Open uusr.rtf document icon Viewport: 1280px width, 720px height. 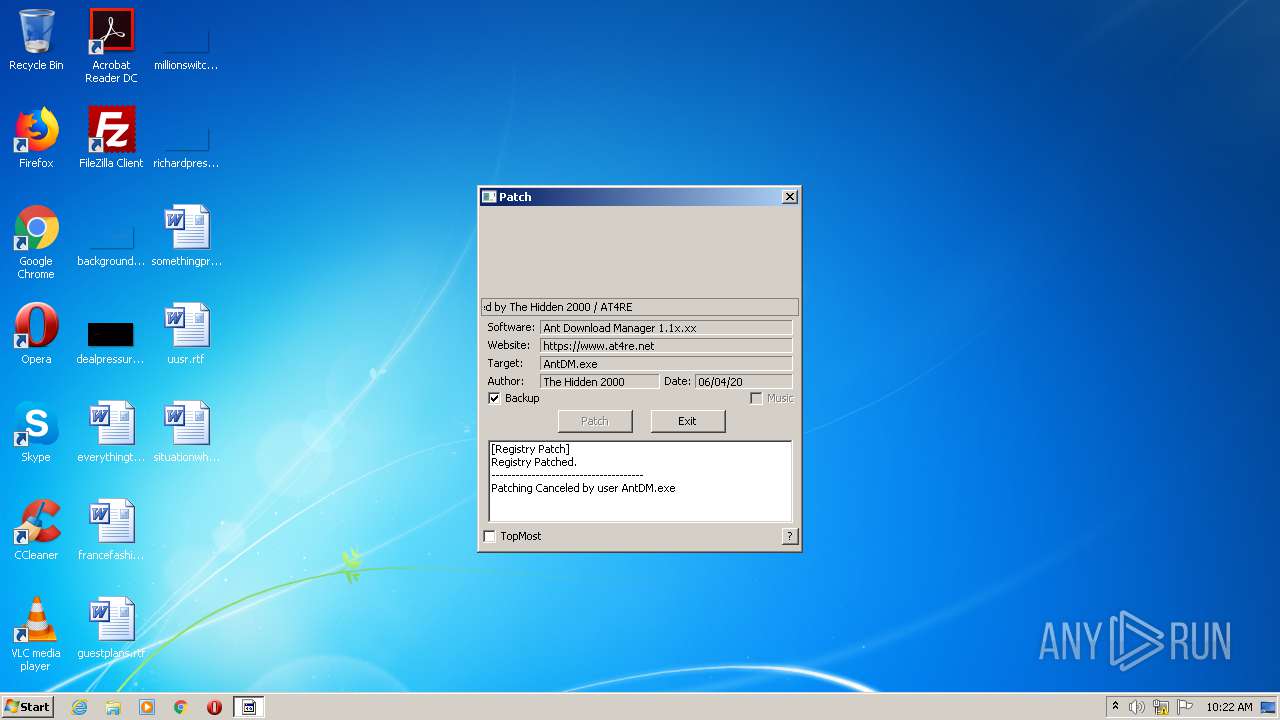pos(186,335)
